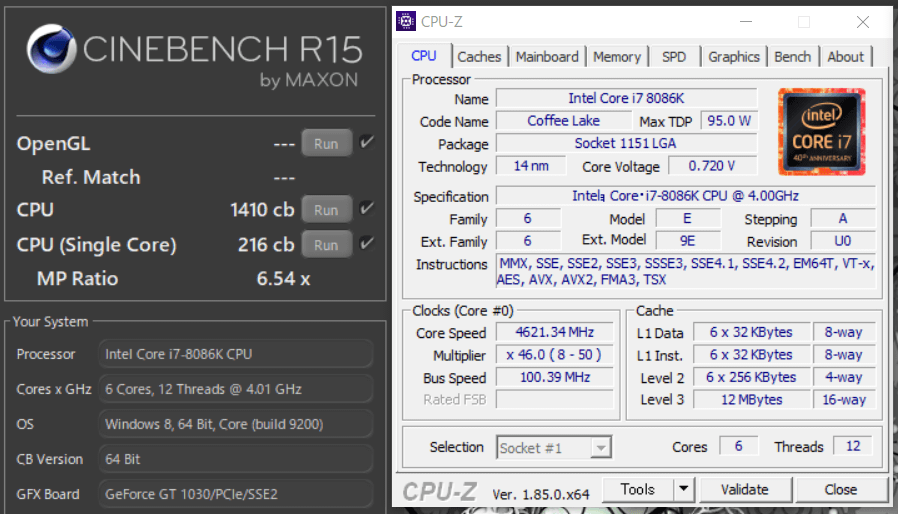Click the CPU-Z app icon in title bar

click(406, 21)
